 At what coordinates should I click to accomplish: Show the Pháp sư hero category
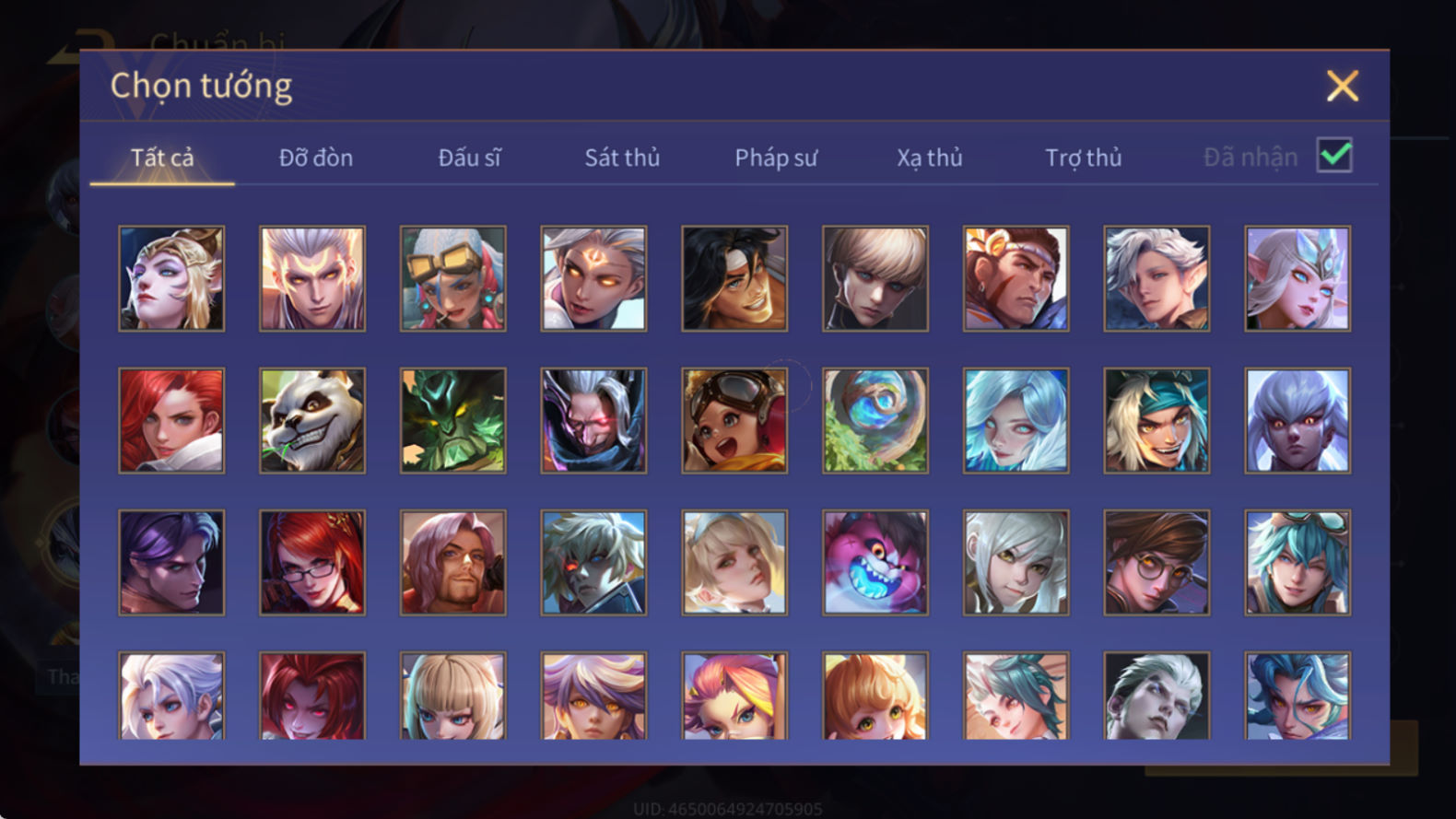point(776,158)
